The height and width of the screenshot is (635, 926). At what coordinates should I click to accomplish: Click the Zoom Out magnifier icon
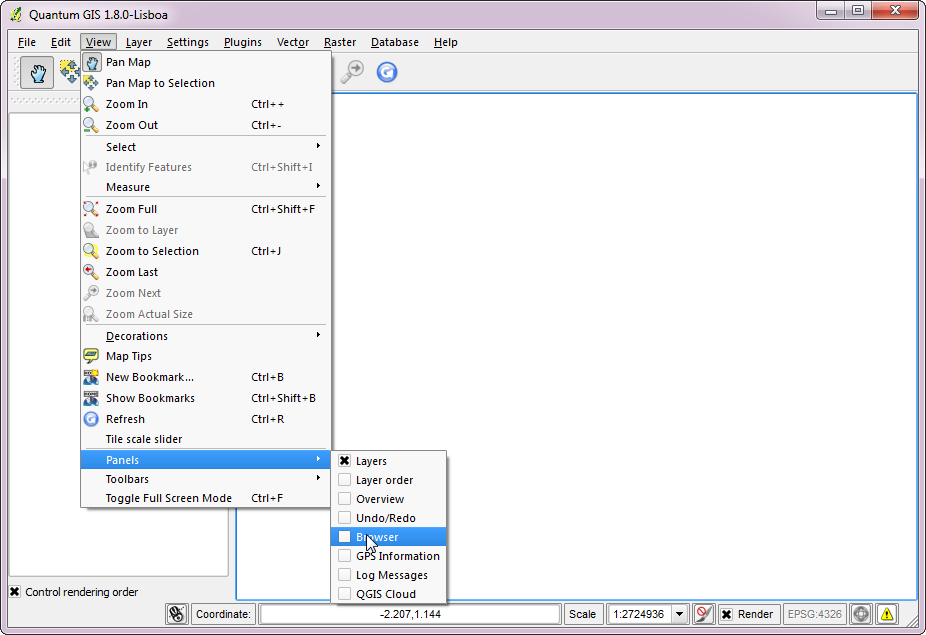pyautogui.click(x=91, y=125)
